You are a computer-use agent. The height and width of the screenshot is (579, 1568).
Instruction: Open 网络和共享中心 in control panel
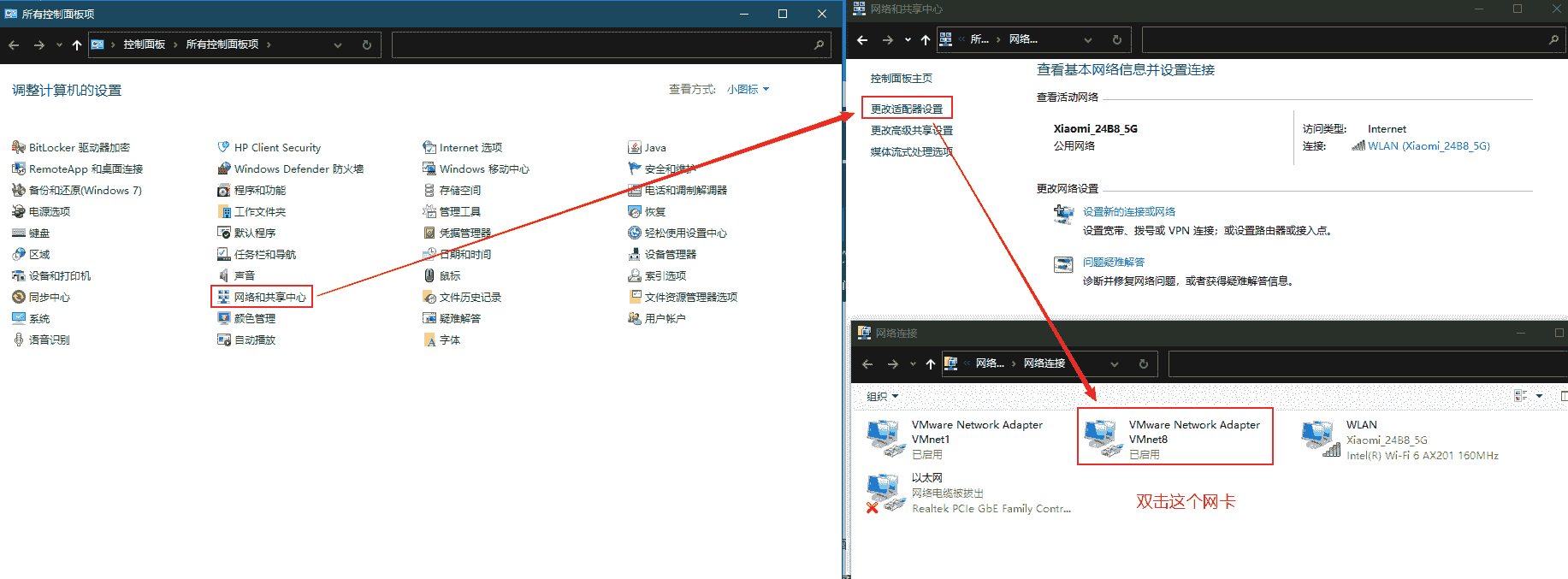tap(269, 297)
